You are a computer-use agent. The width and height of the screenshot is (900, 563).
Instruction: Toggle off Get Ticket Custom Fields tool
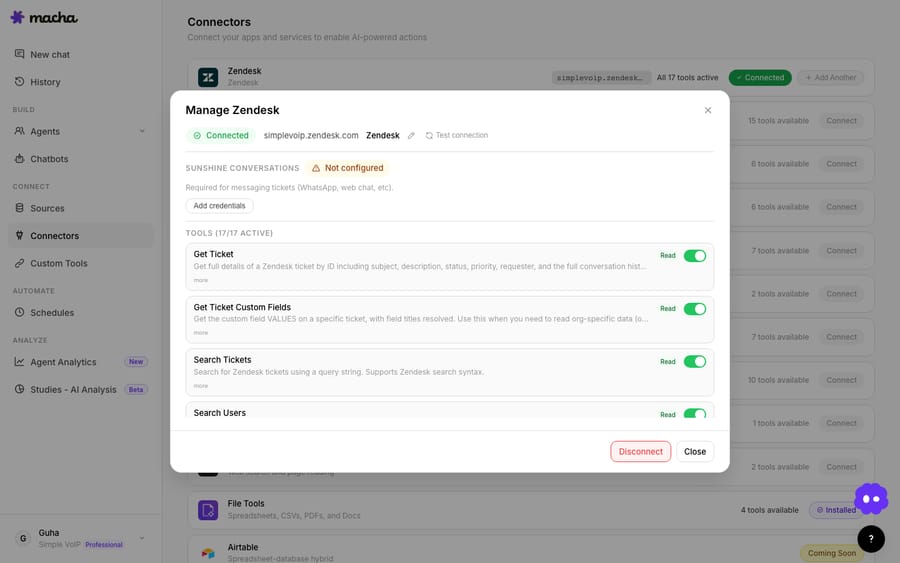(695, 309)
